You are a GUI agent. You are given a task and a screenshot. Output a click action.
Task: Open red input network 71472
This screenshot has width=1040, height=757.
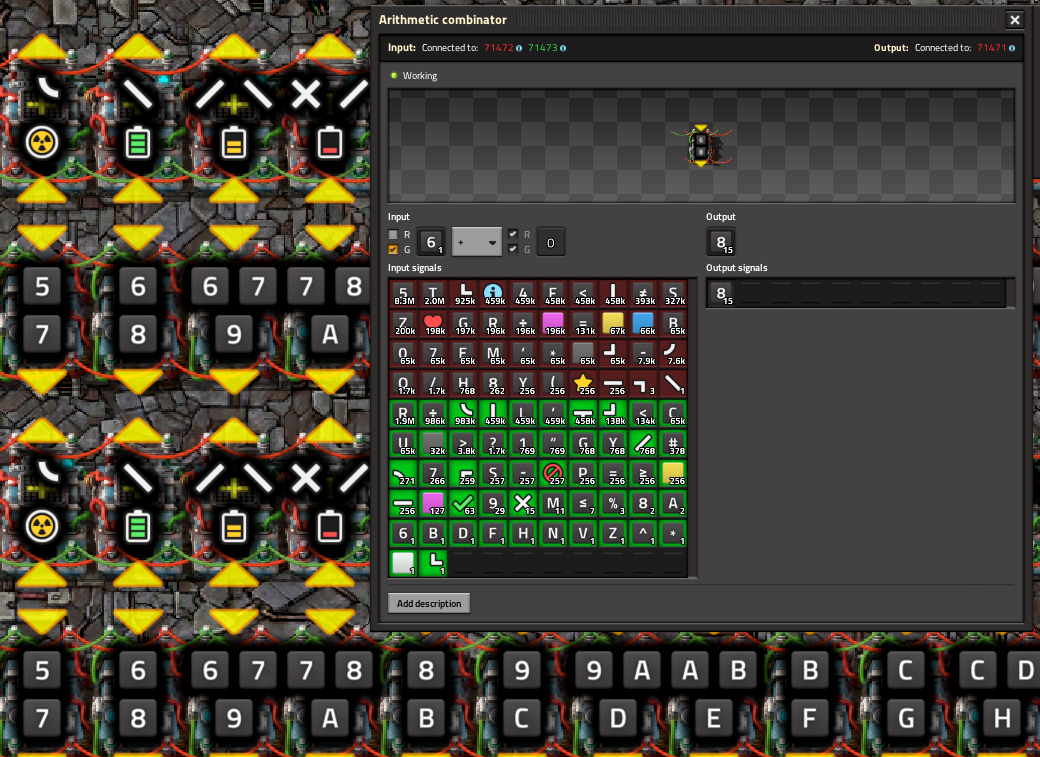(x=498, y=48)
